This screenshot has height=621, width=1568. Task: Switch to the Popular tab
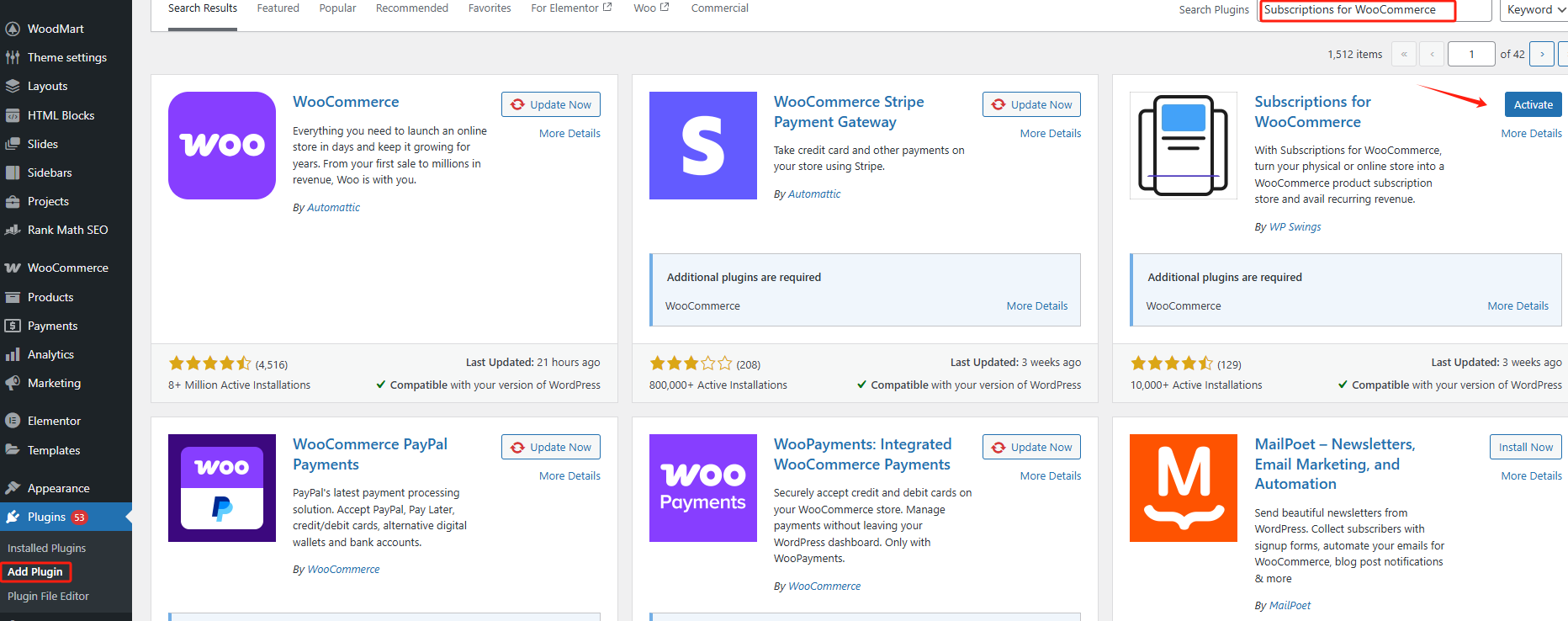[x=337, y=8]
